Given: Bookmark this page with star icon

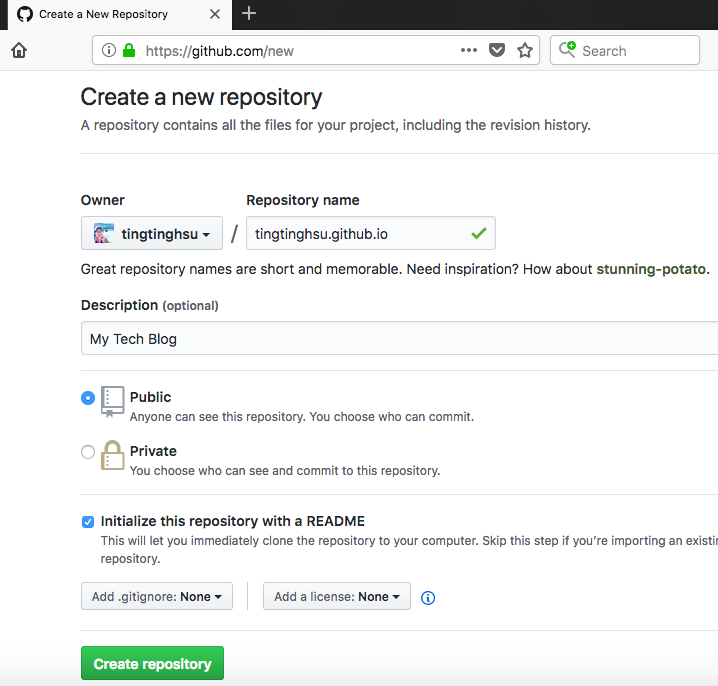Looking at the screenshot, I should coord(525,50).
